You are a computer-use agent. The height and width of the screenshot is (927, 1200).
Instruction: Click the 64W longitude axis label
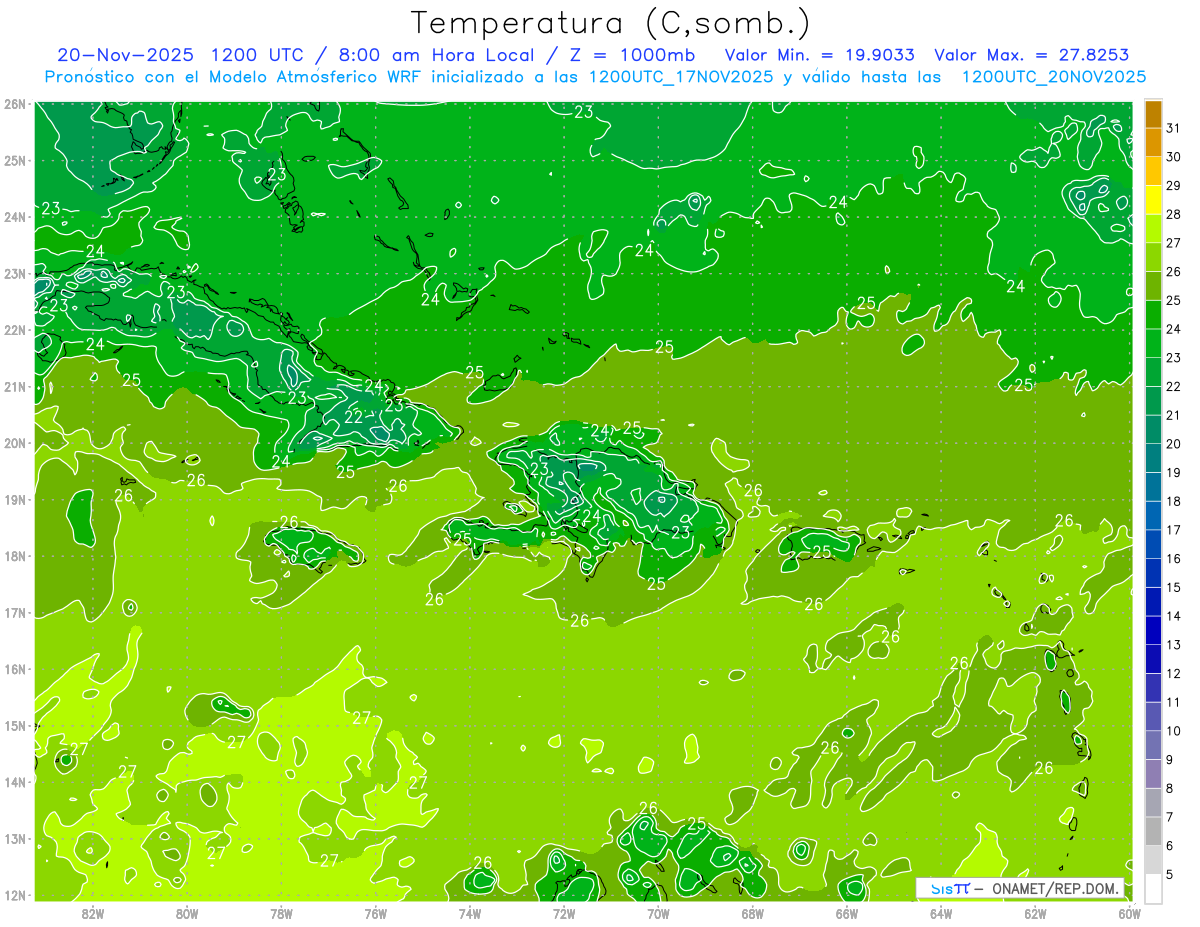coord(941,912)
